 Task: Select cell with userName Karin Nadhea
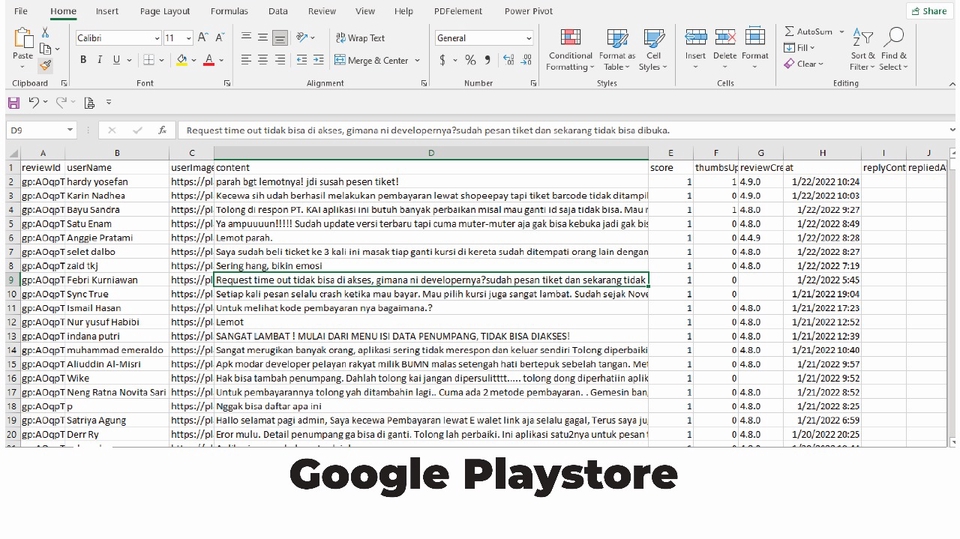pos(117,195)
